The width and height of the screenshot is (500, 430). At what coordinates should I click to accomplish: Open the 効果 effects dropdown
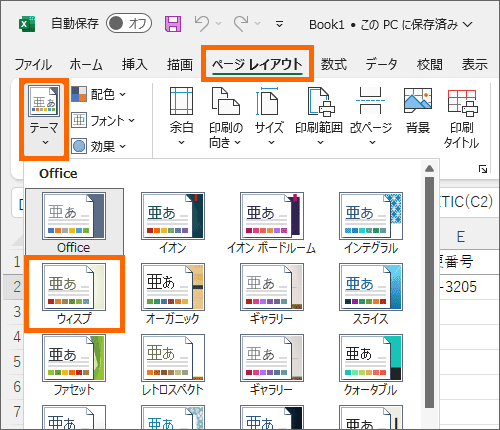click(x=99, y=146)
